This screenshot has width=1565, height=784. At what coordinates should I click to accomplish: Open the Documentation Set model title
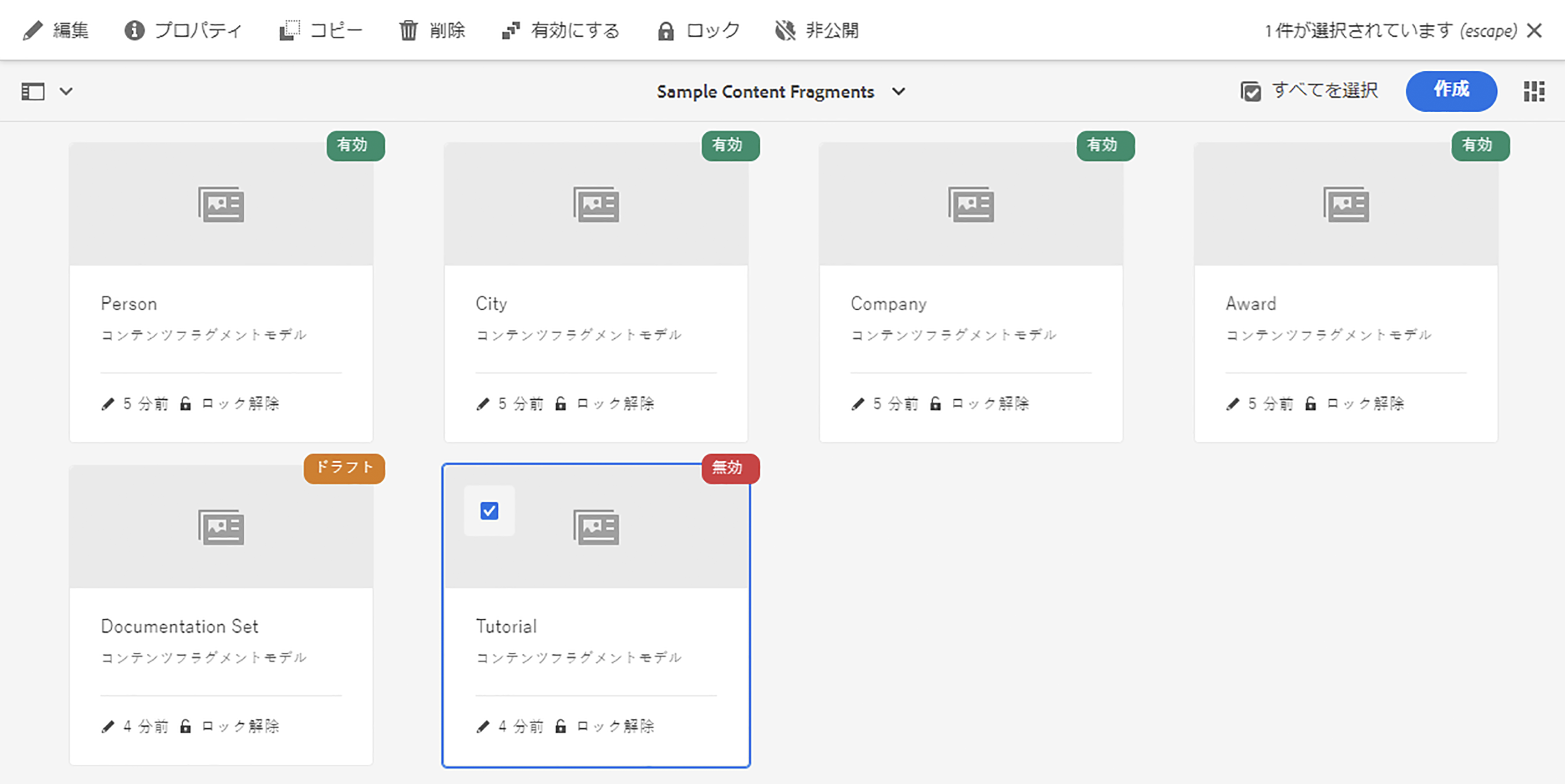179,626
